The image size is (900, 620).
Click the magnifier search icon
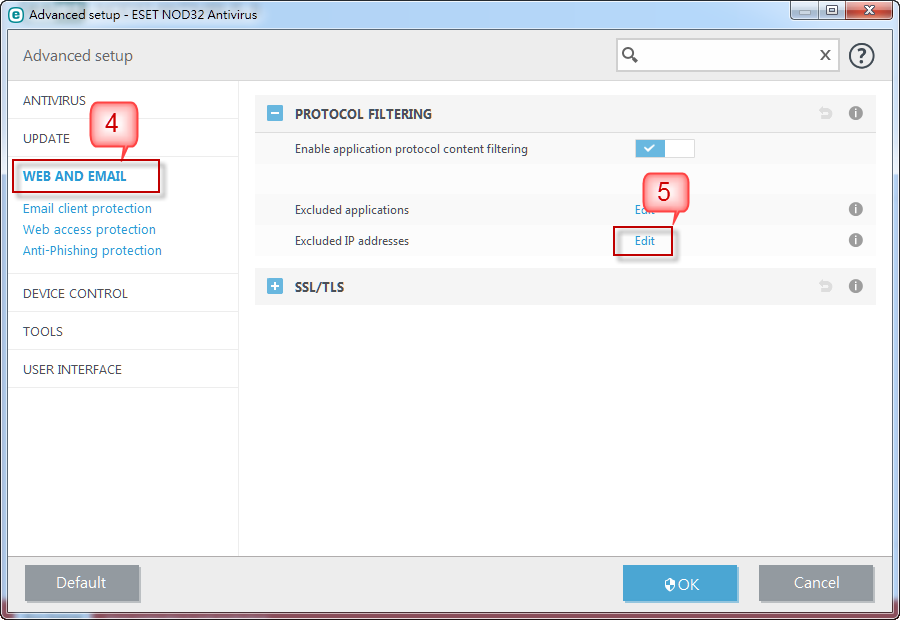[x=630, y=55]
